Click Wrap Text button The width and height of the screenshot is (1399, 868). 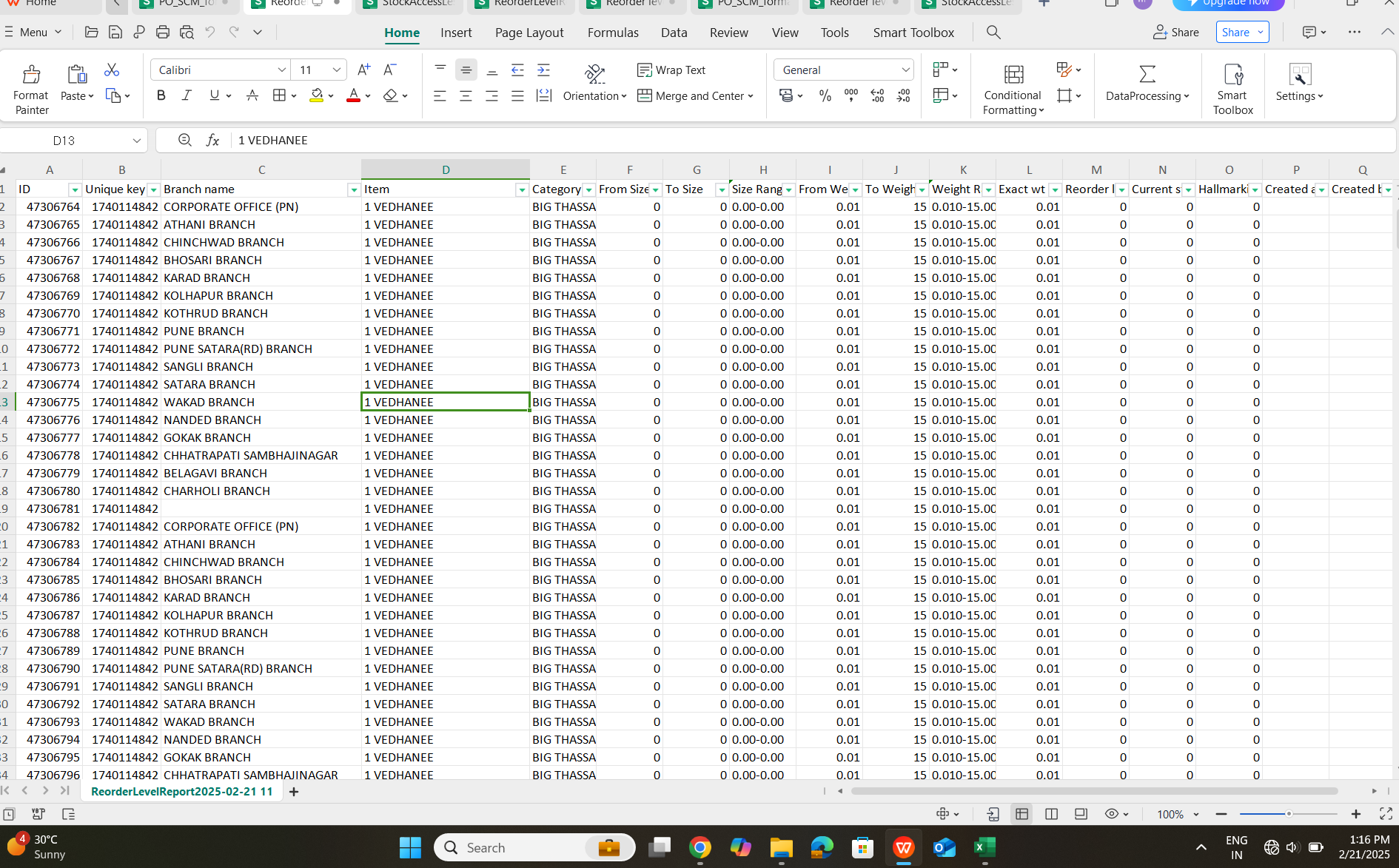coord(671,70)
